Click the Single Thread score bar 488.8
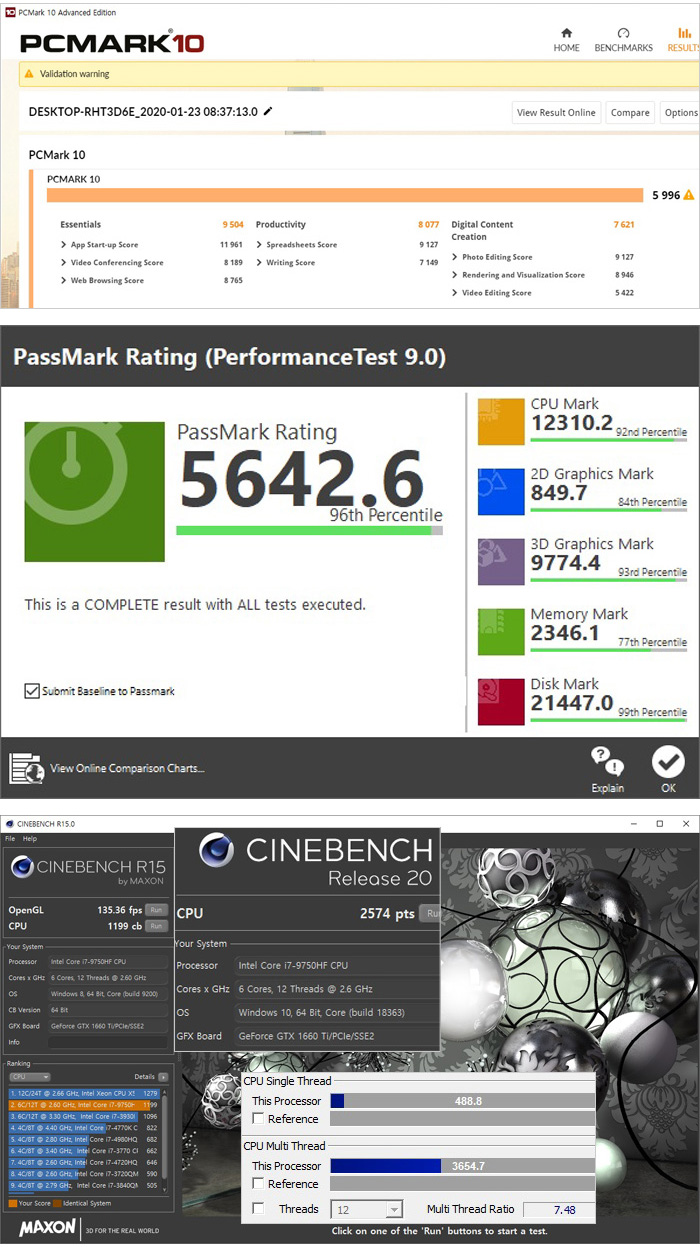This screenshot has width=700, height=1247. click(462, 1101)
